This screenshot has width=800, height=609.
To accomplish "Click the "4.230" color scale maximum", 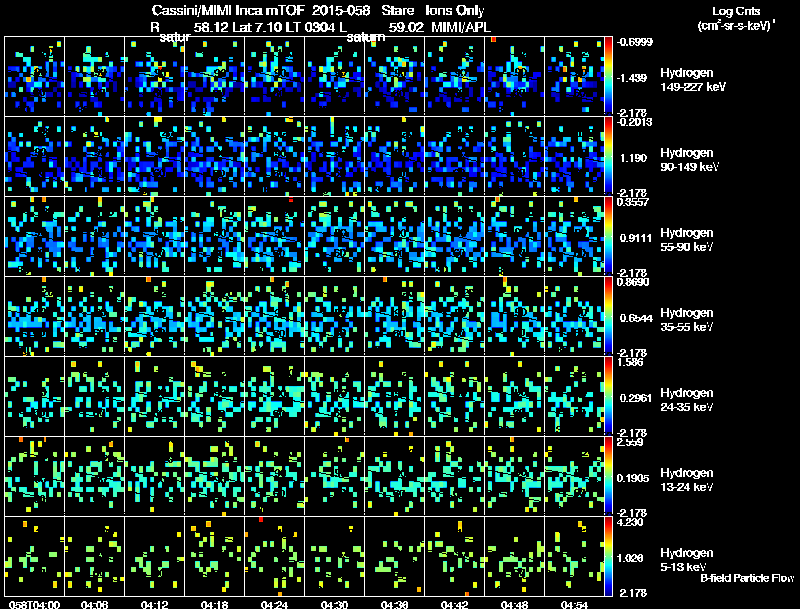I will 630,522.
